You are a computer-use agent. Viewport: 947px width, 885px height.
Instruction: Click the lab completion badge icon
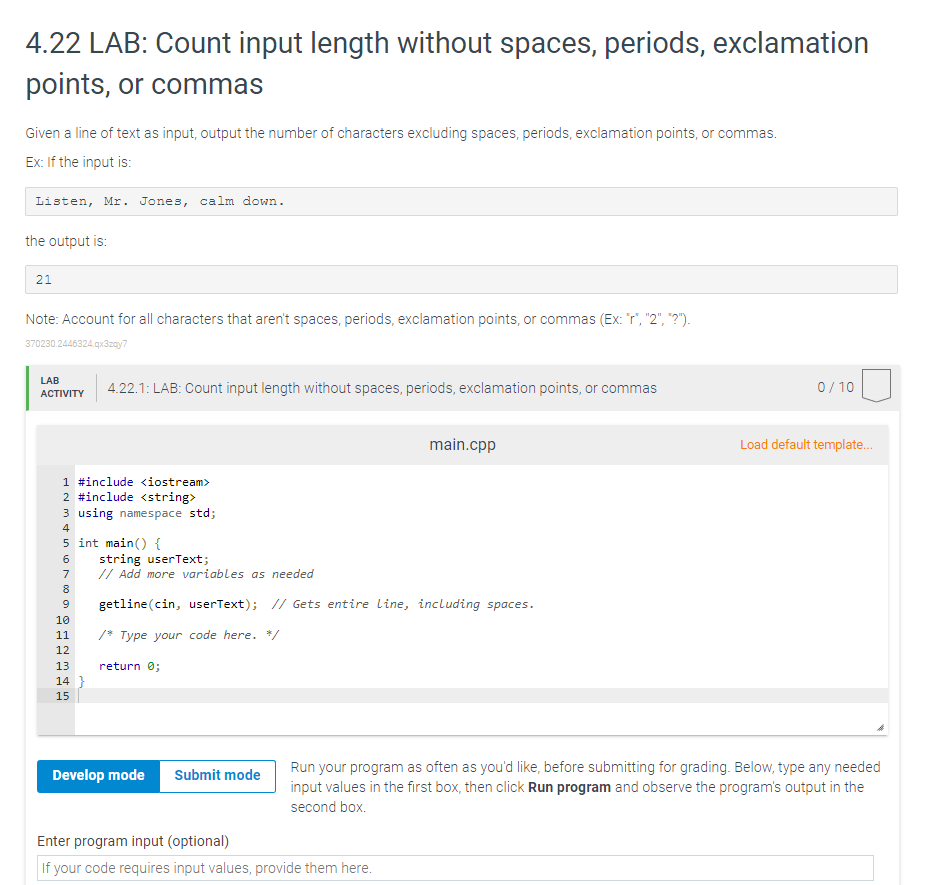point(875,387)
